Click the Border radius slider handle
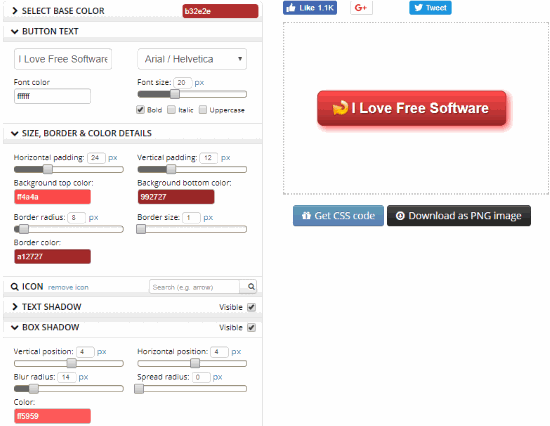550x426 pixels. (x=24, y=229)
